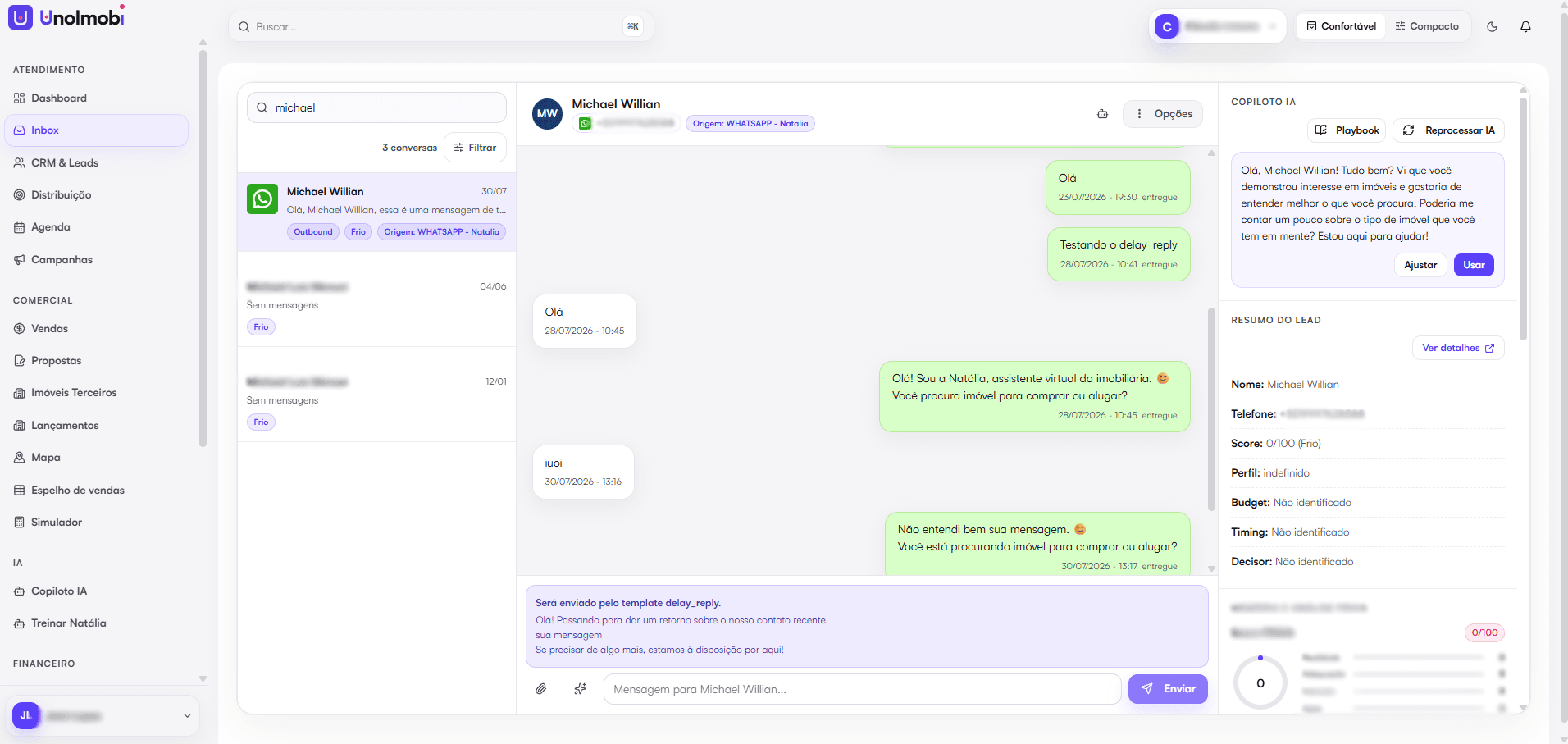Open Propostas in sidebar
1568x744 pixels.
pos(97,361)
